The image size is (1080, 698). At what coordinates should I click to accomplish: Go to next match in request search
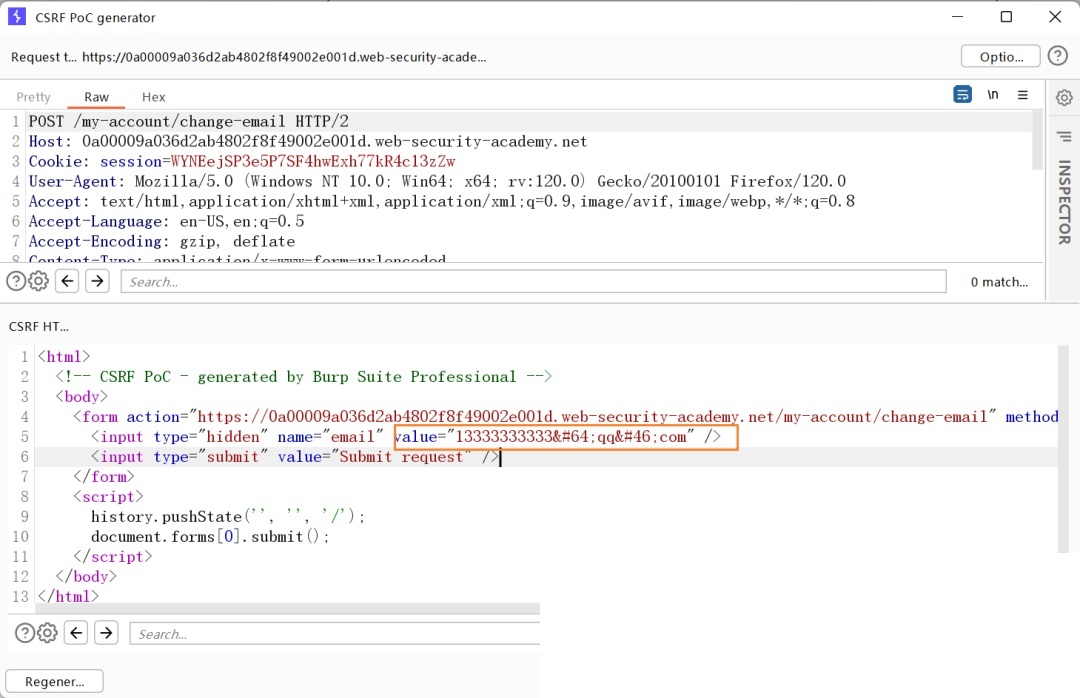click(x=97, y=281)
